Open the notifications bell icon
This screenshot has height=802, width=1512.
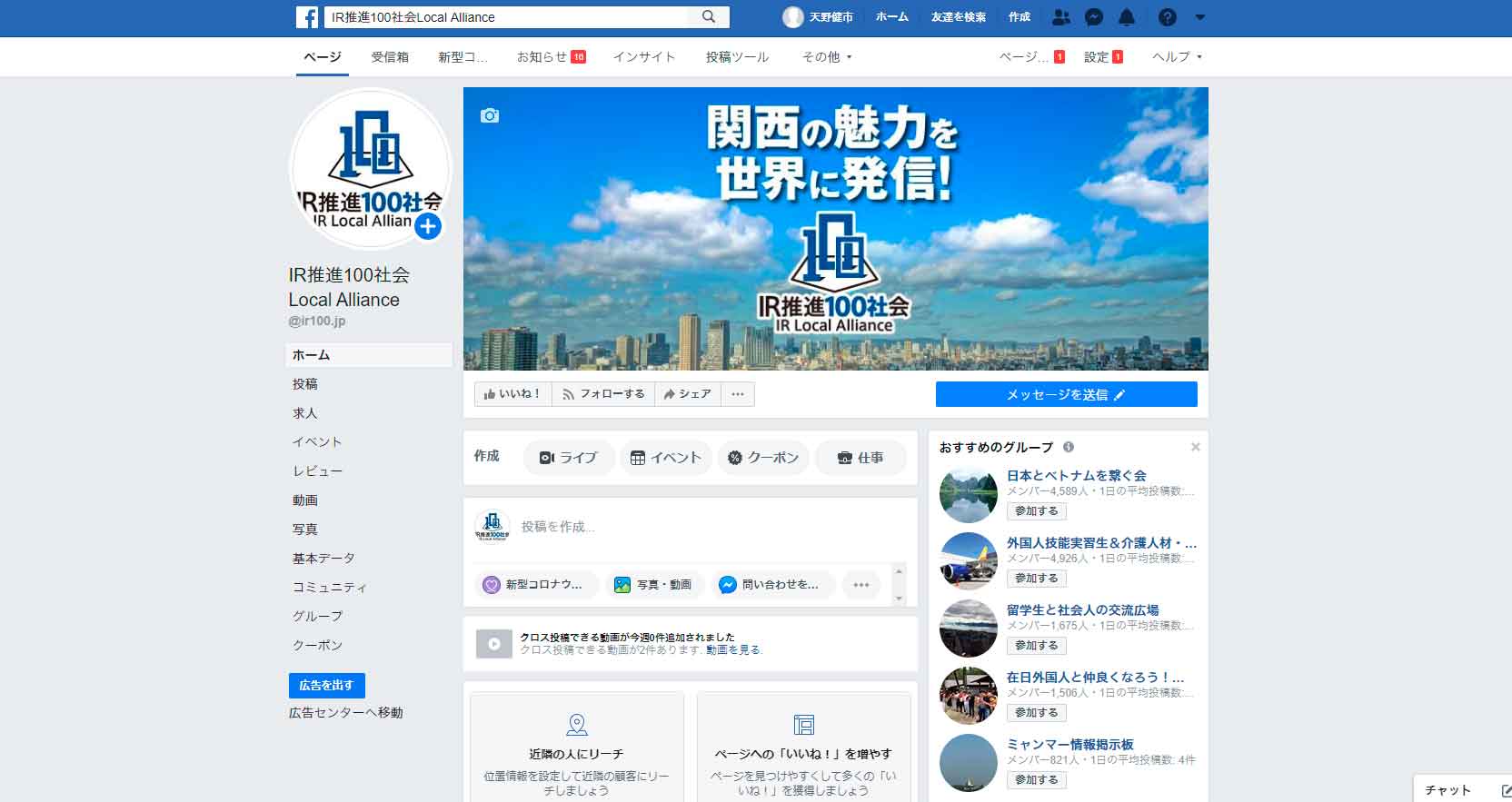pos(1127,17)
